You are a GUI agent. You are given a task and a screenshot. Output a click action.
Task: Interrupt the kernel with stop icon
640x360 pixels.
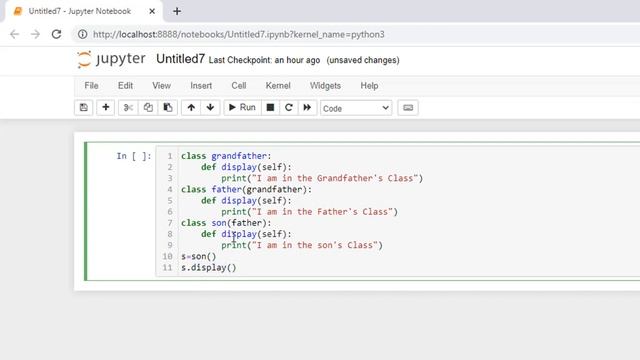(270, 108)
